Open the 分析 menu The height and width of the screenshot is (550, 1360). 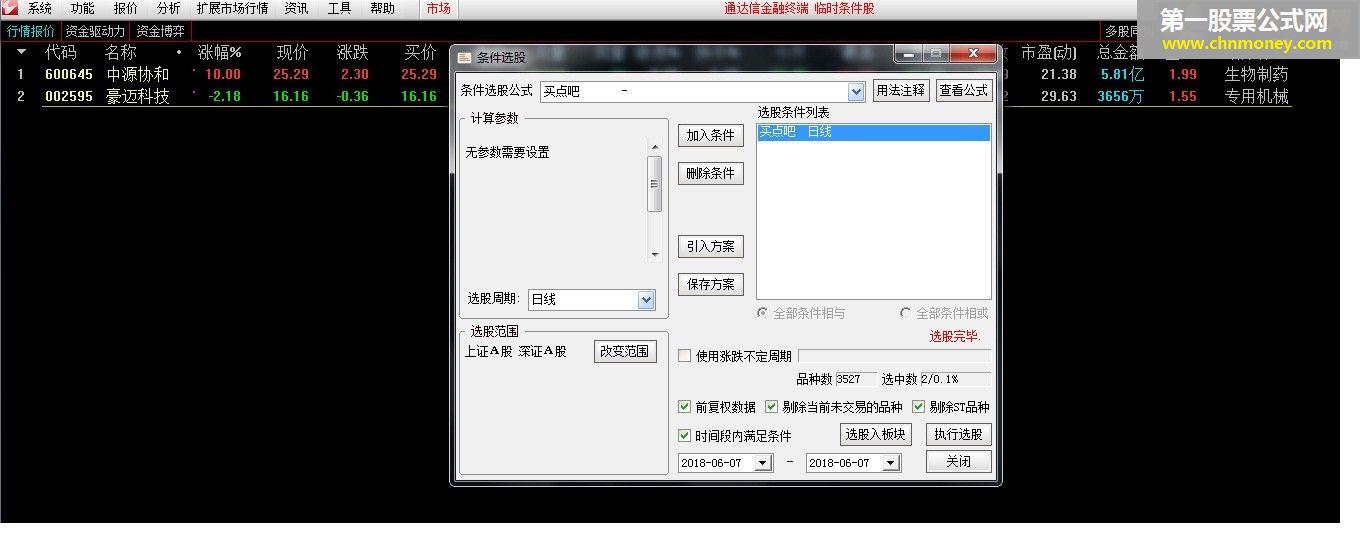click(x=169, y=8)
